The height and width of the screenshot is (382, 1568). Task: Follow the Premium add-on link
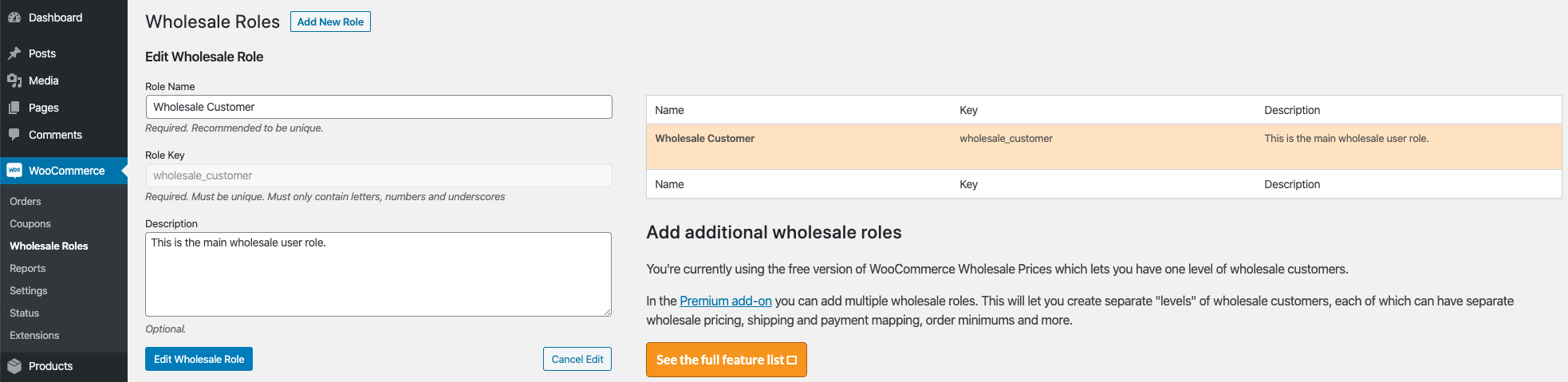tap(725, 301)
